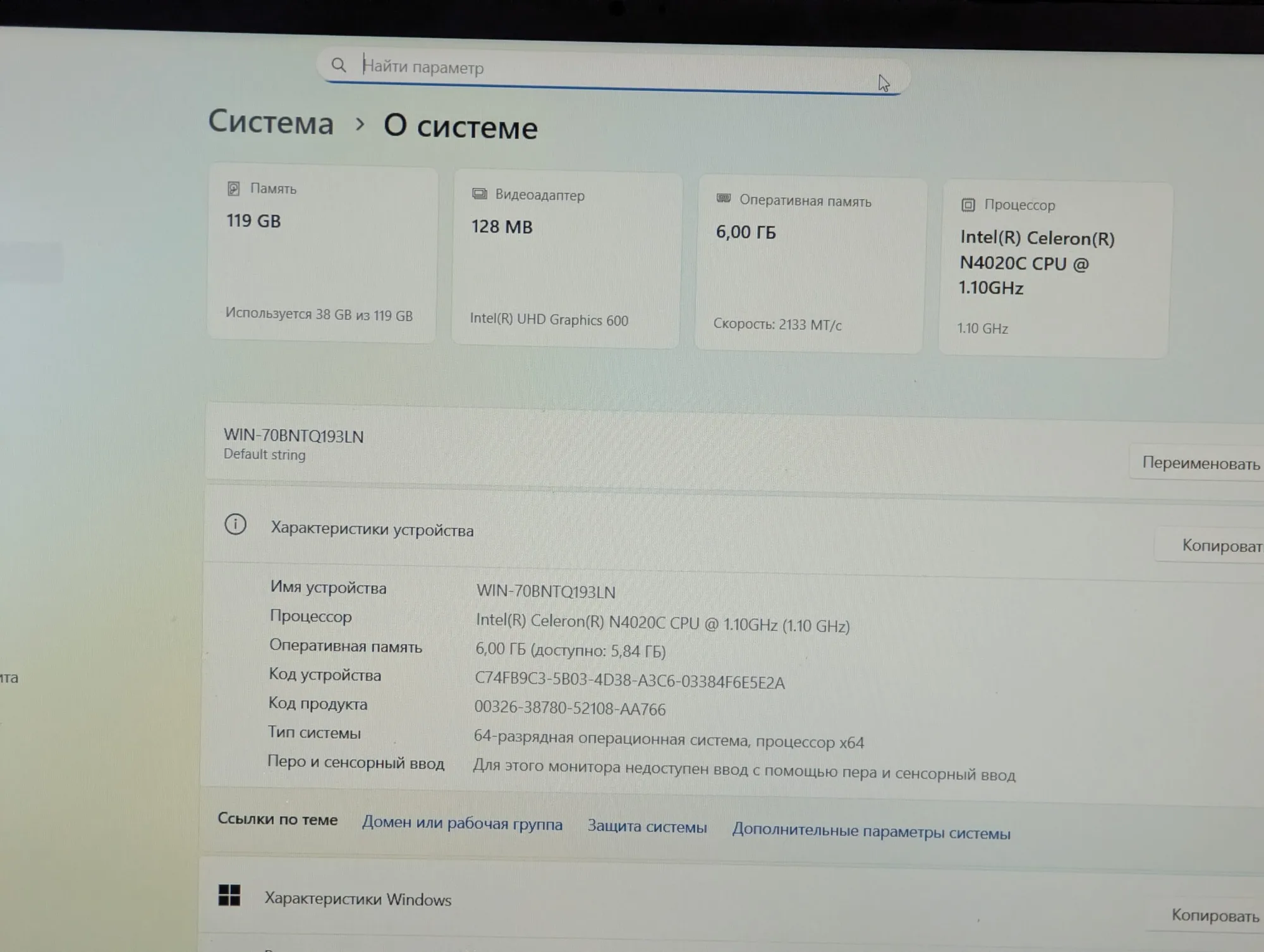This screenshot has height=952, width=1264.
Task: Select device name value "WIN-70BNTQ193LN" in specs
Action: 545,592
